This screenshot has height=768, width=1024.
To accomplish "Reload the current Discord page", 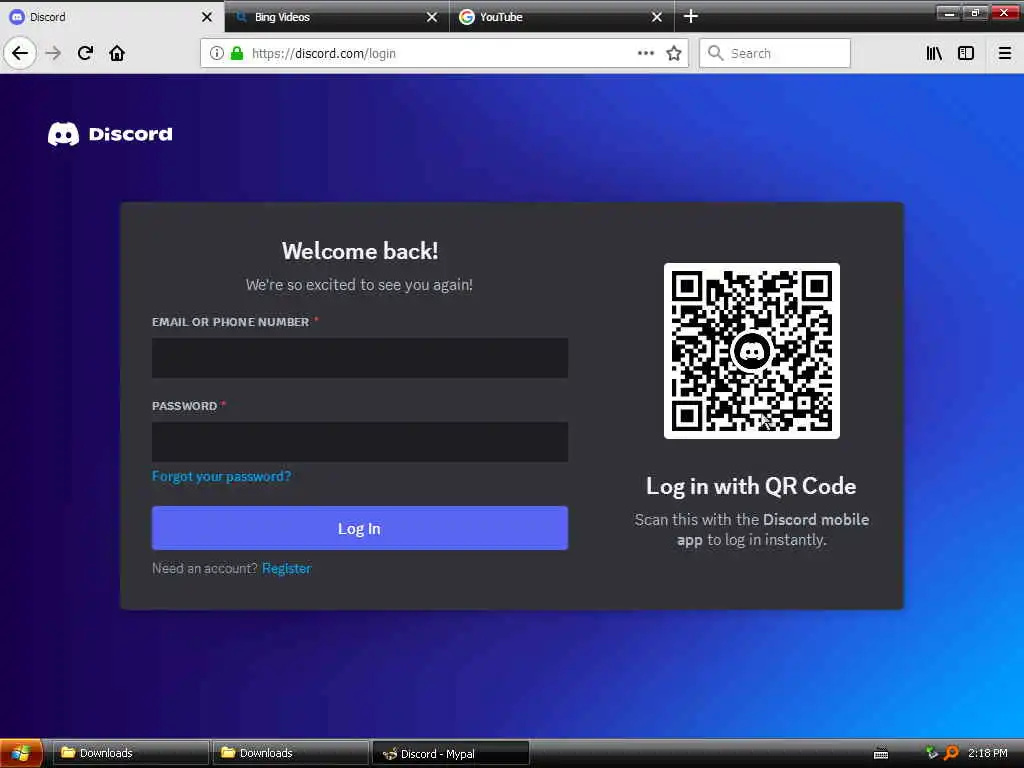I will (85, 53).
